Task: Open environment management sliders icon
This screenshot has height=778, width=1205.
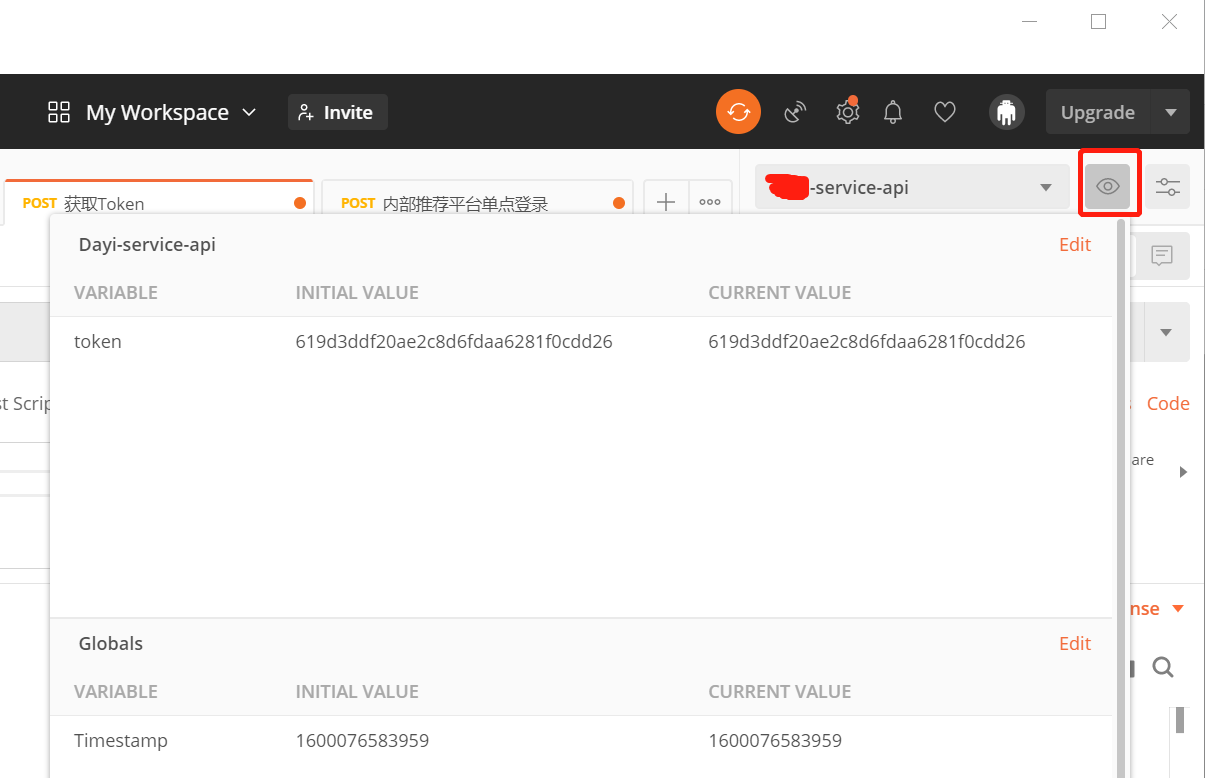Action: (1167, 186)
